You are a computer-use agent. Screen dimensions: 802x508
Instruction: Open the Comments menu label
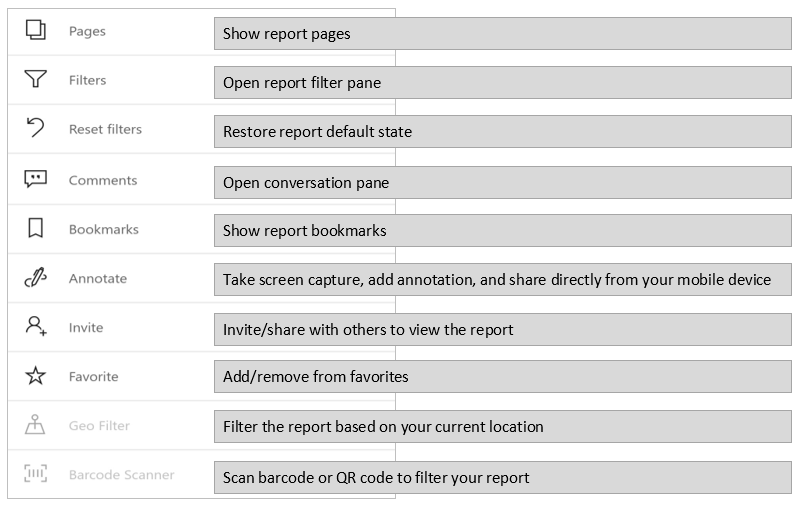[x=103, y=180]
